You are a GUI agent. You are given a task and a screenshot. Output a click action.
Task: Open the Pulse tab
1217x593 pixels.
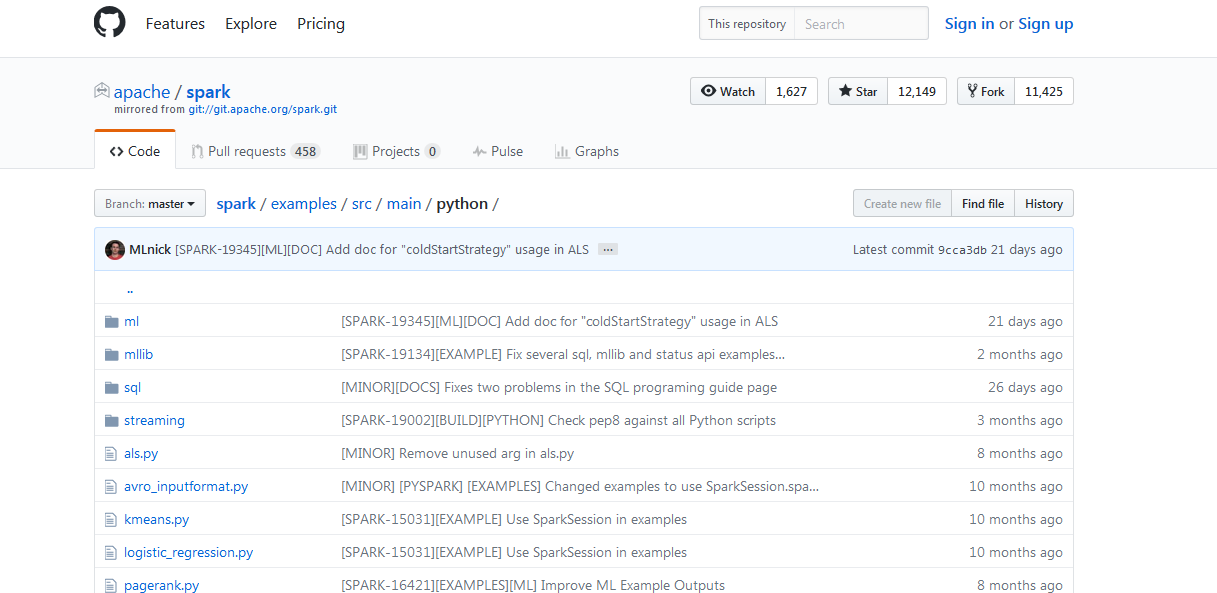tap(498, 151)
